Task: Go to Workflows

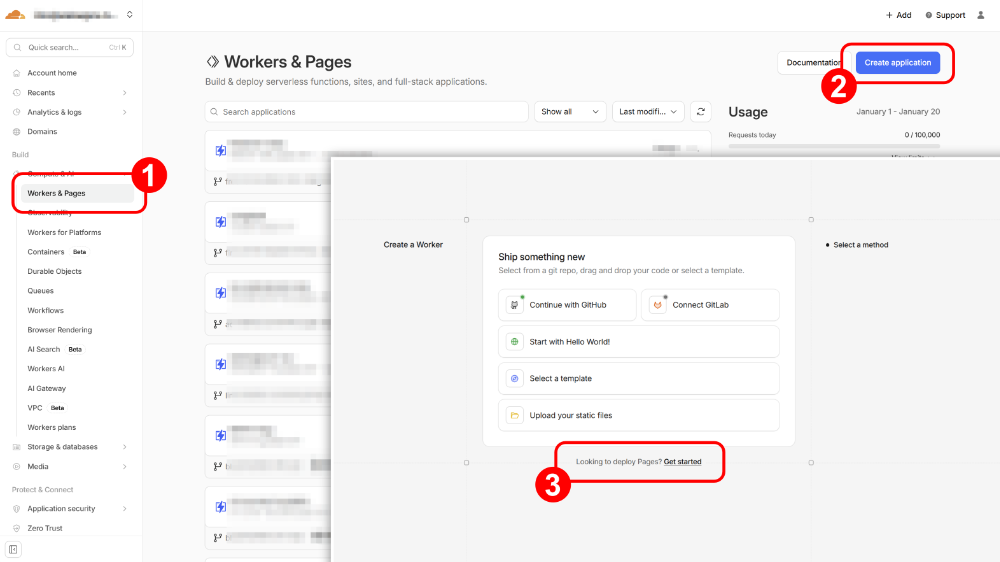Action: tap(45, 311)
